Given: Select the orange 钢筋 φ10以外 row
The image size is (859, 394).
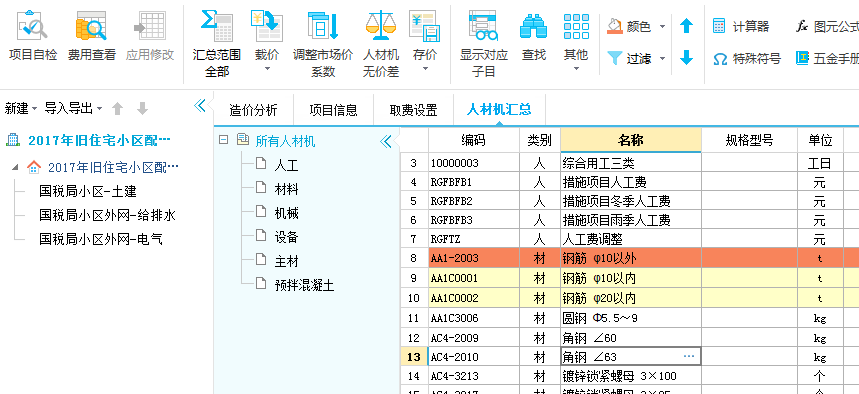Looking at the screenshot, I should [x=630, y=258].
